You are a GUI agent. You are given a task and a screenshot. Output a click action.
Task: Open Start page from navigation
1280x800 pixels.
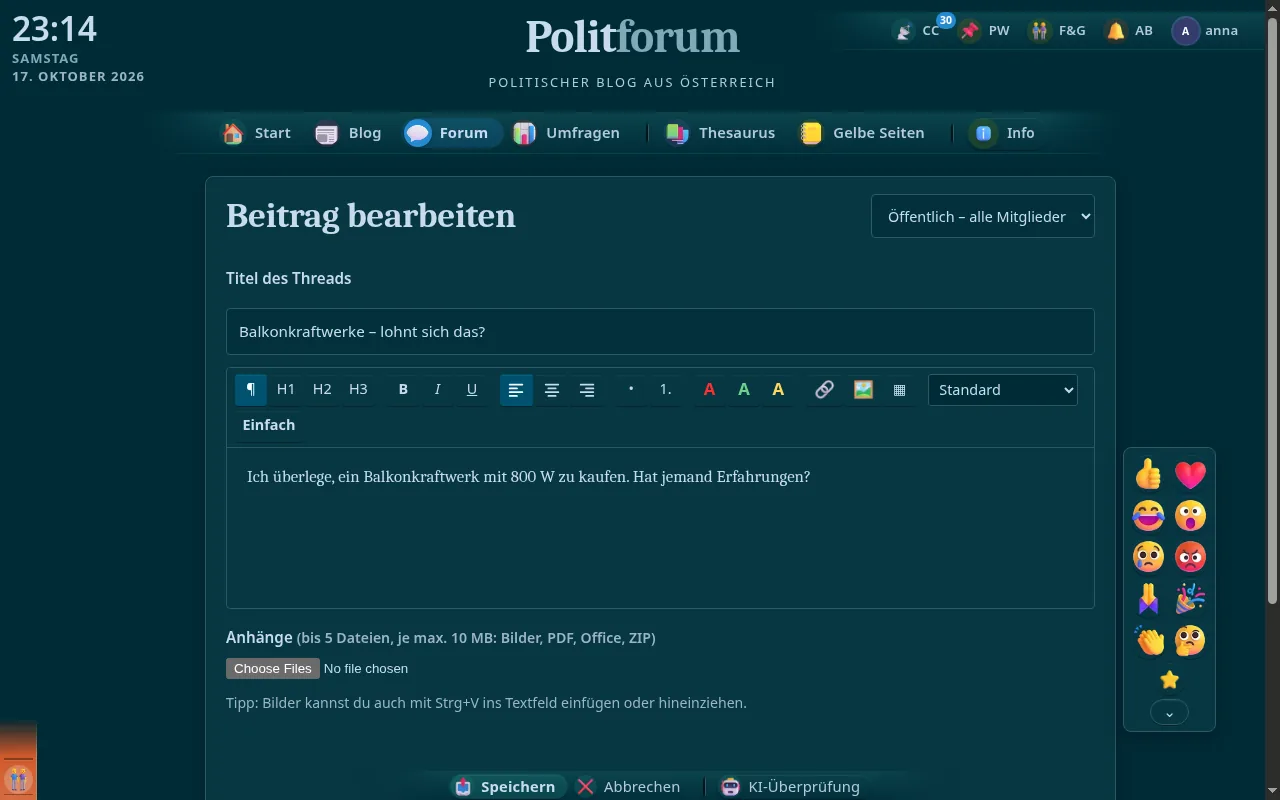click(x=258, y=133)
